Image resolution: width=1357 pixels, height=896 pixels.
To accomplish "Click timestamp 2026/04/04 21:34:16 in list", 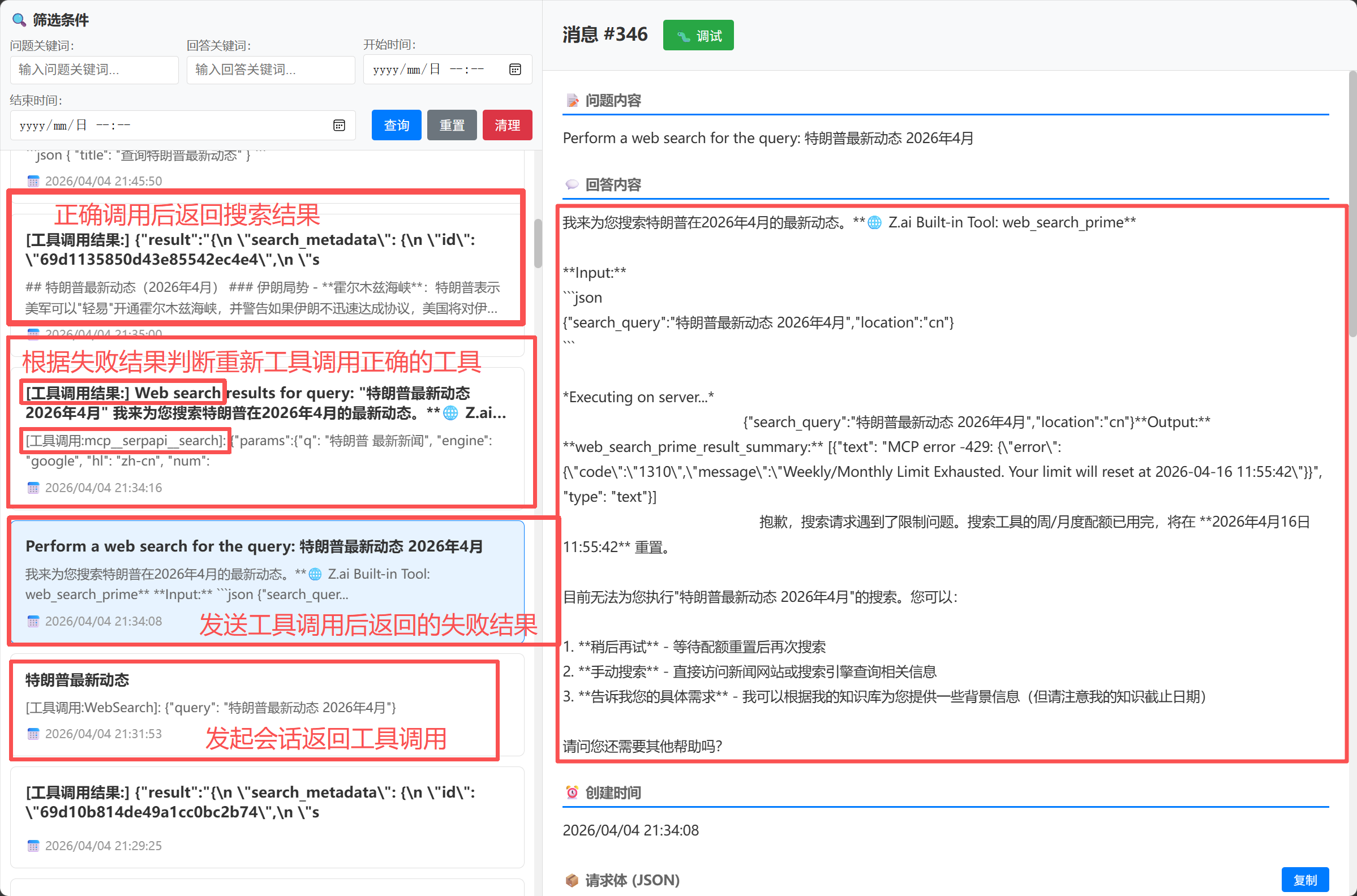I will click(104, 488).
